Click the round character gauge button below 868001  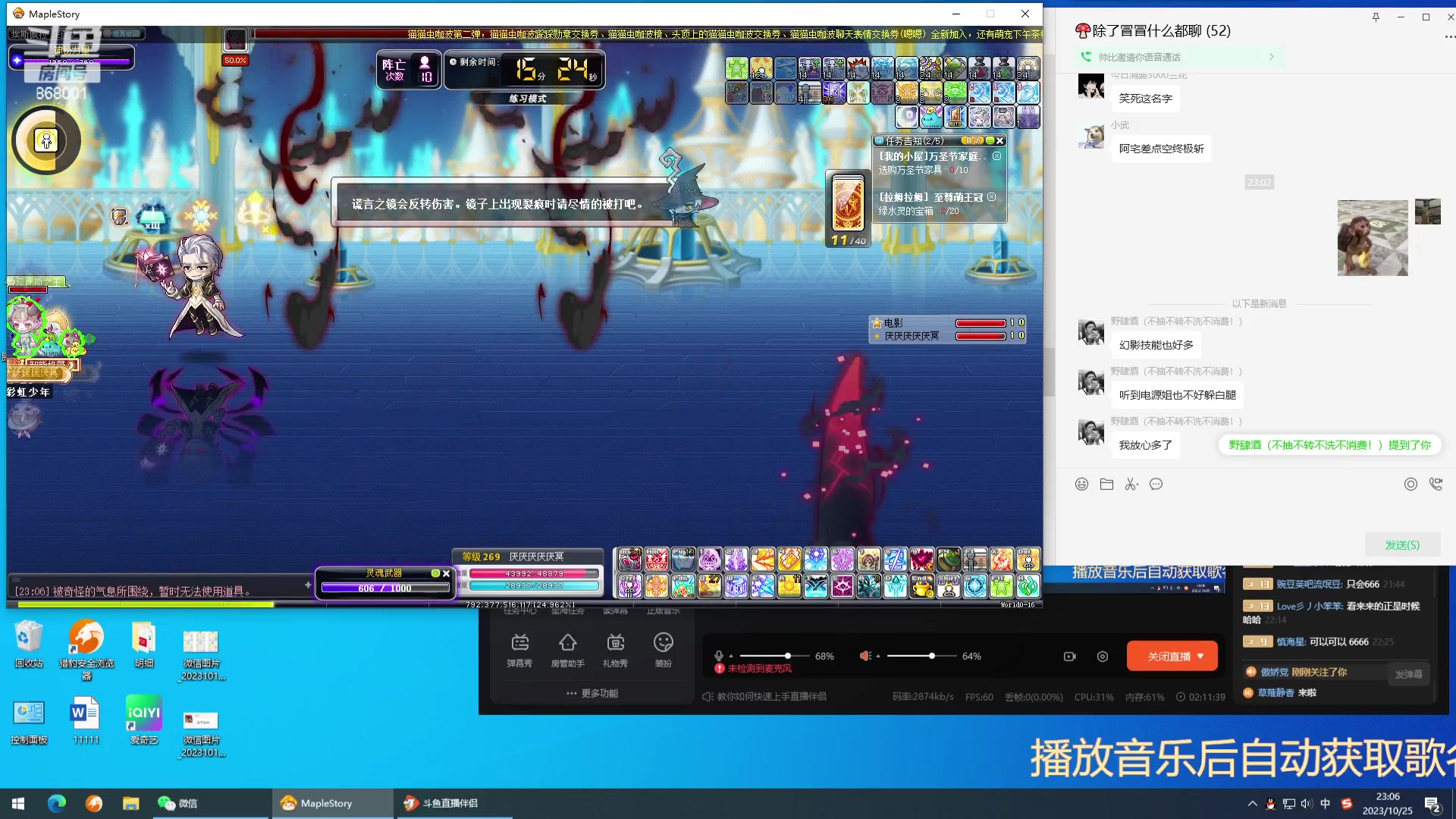pyautogui.click(x=46, y=140)
